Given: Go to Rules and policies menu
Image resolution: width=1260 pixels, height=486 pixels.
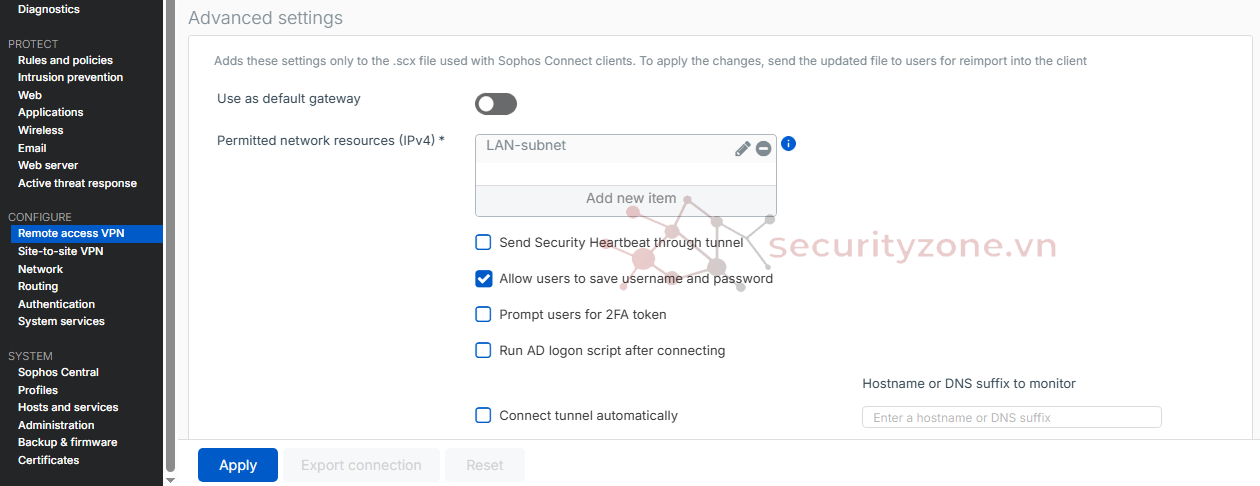Looking at the screenshot, I should [65, 61].
